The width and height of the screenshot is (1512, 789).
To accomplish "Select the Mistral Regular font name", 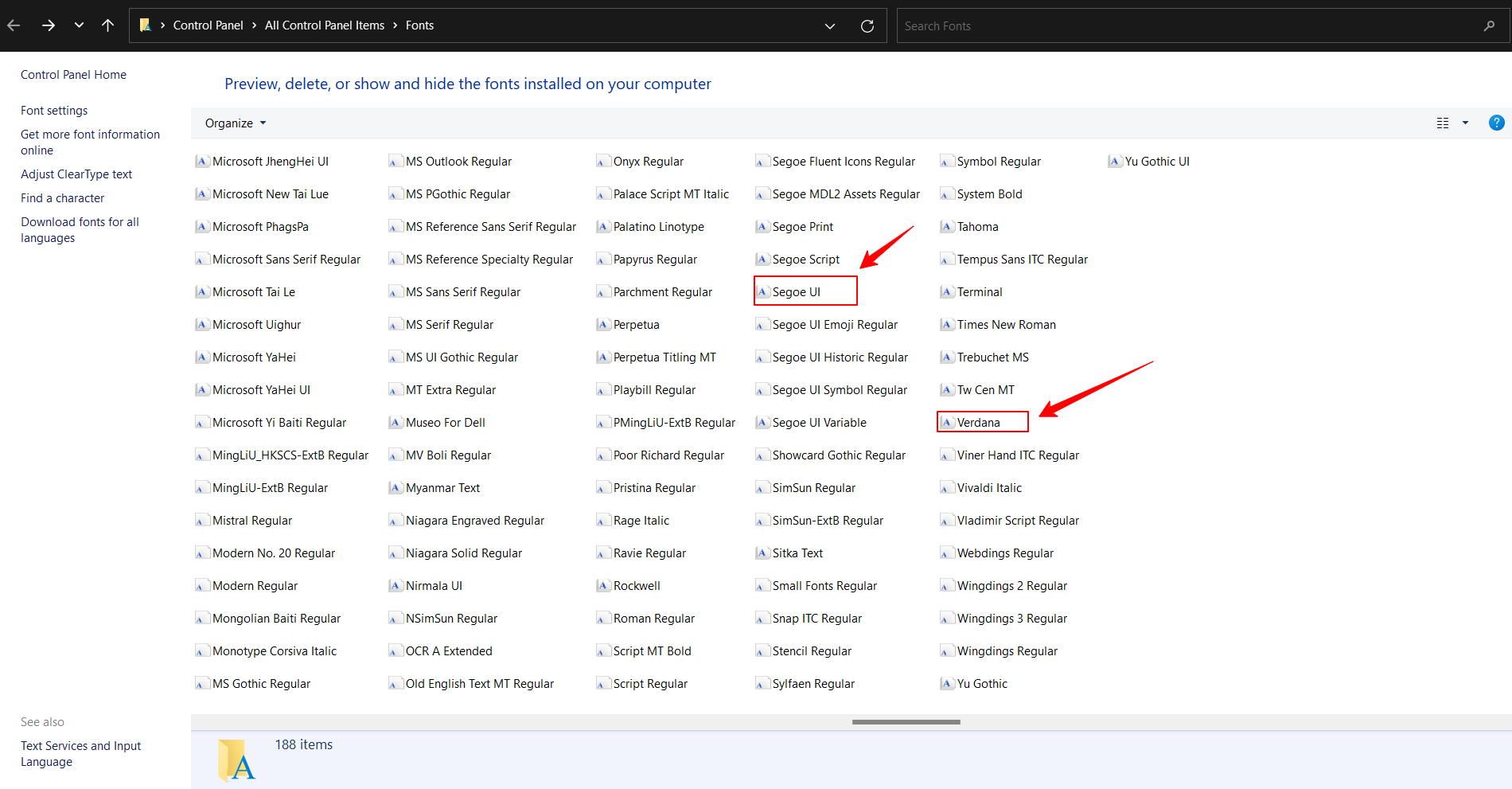I will pos(252,521).
